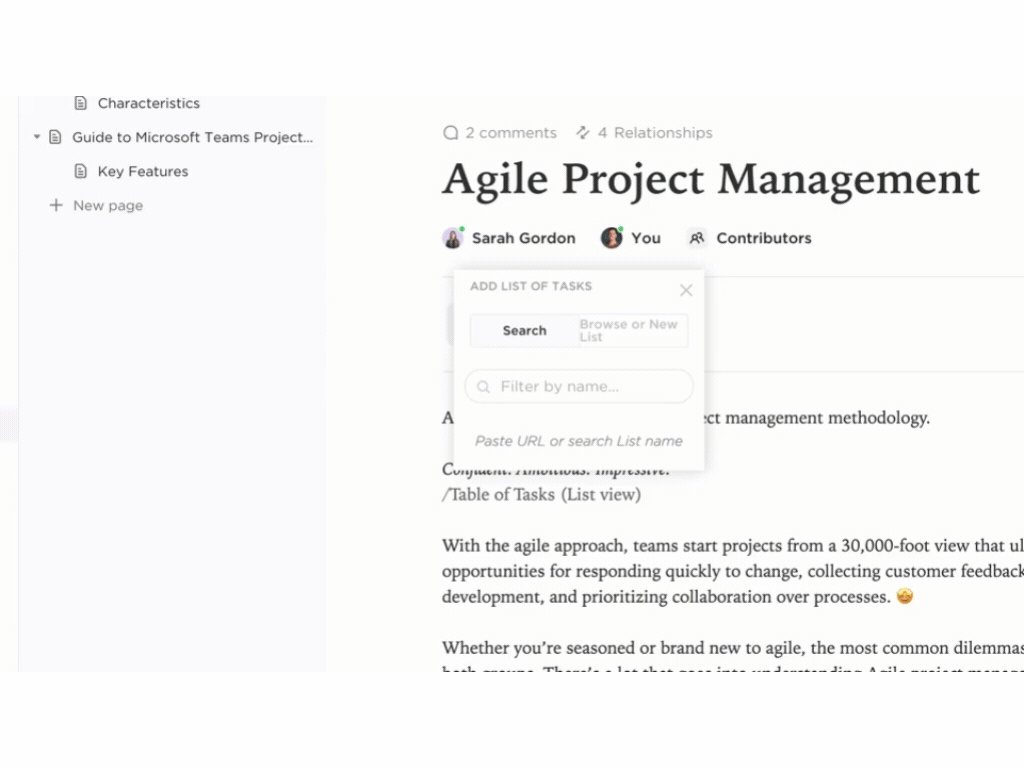Click the magnifier icon in filter field

click(x=483, y=387)
